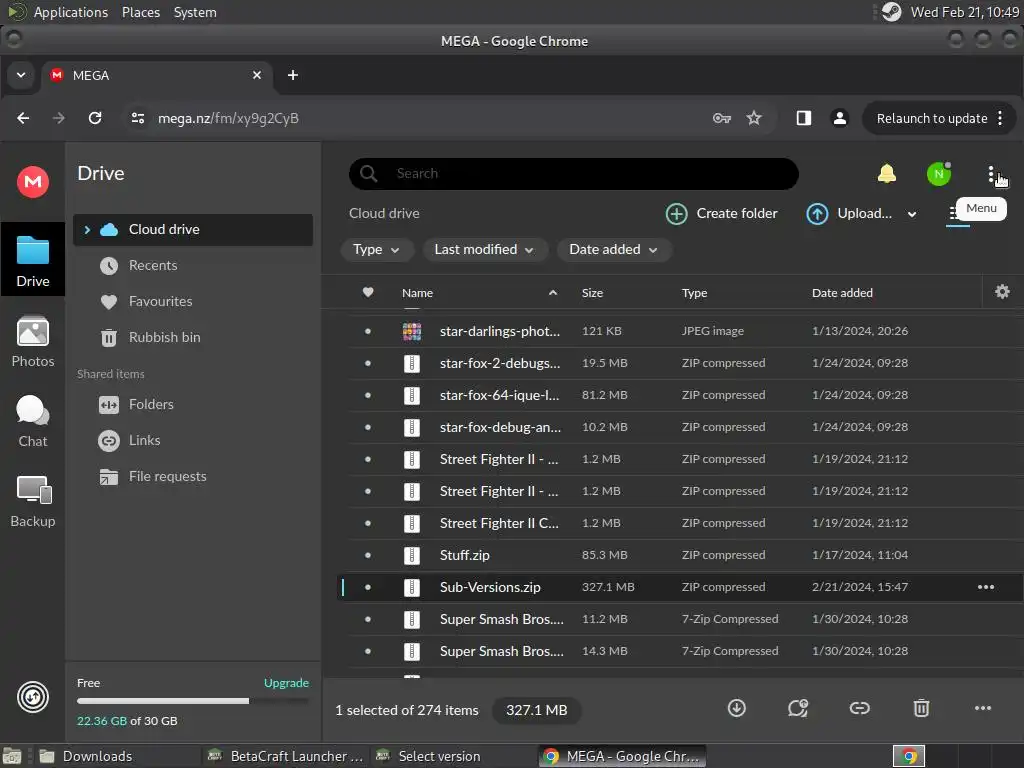Open Chrome profile icon

839,118
